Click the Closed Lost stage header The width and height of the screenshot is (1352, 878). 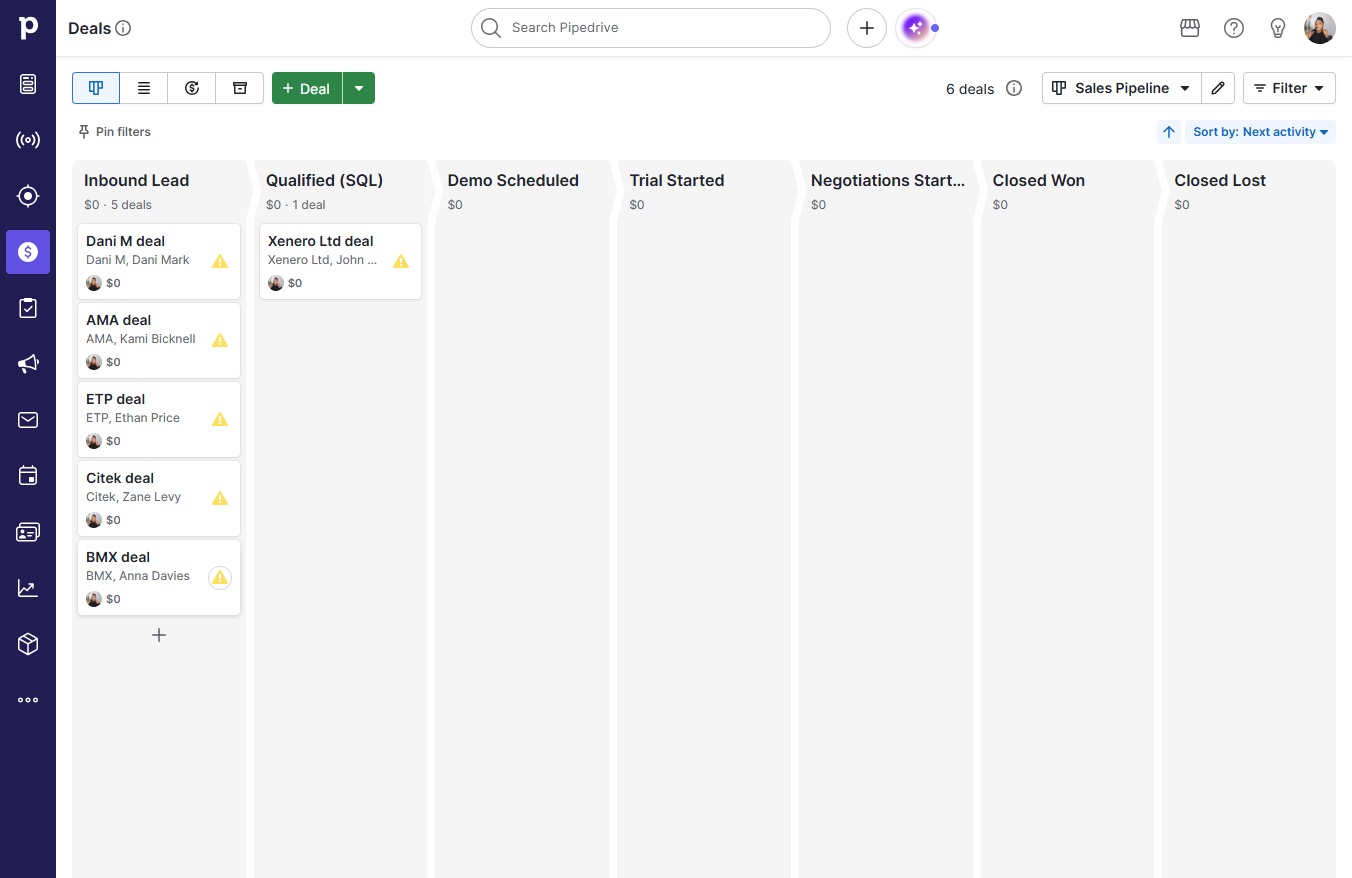pos(1220,181)
